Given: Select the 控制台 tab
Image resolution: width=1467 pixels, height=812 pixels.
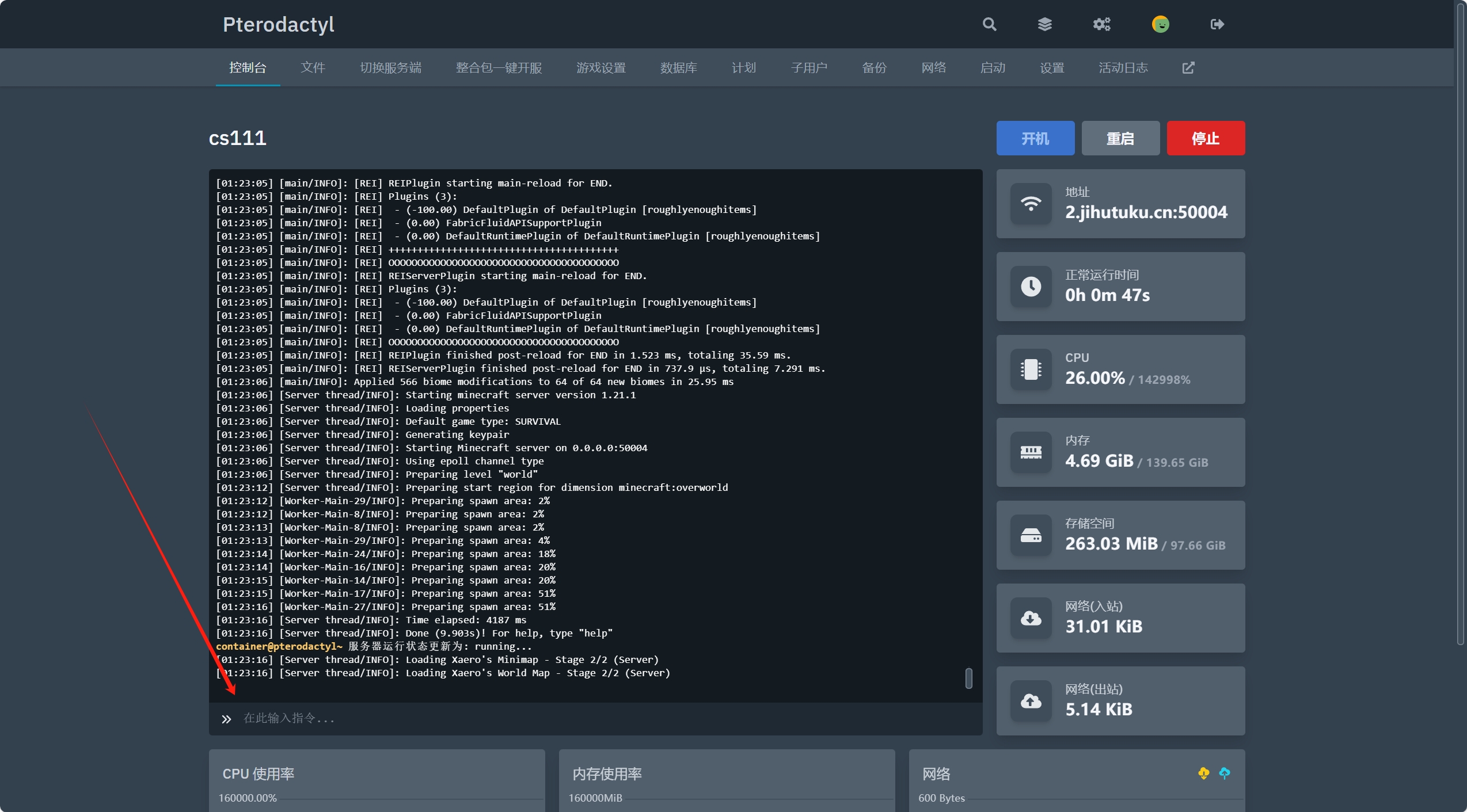Looking at the screenshot, I should [x=248, y=68].
